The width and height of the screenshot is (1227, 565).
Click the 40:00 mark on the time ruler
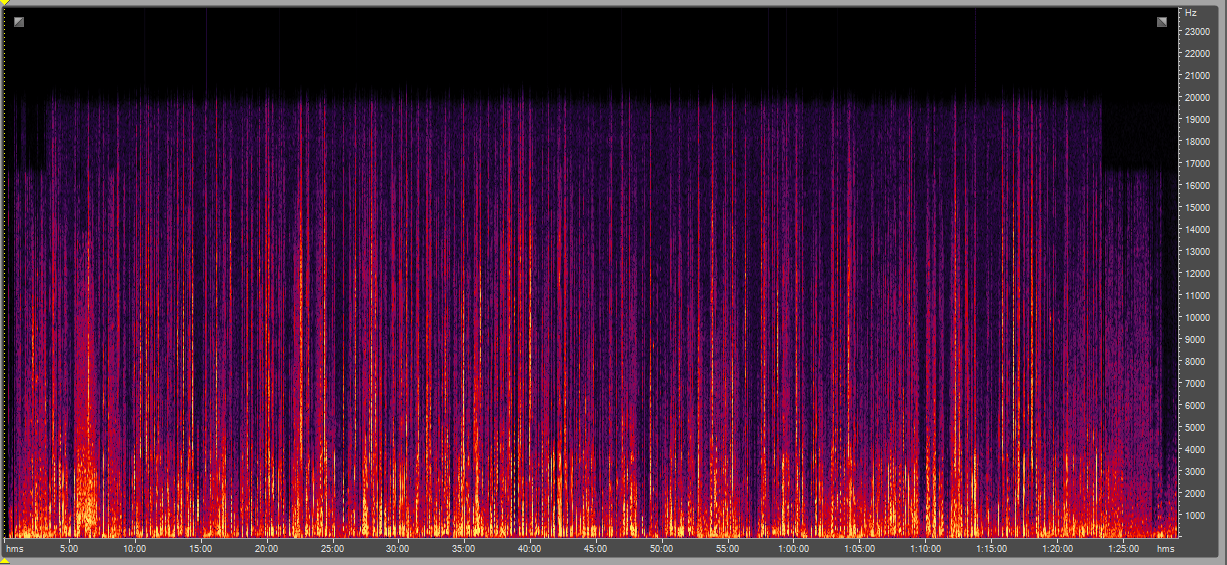tap(530, 549)
